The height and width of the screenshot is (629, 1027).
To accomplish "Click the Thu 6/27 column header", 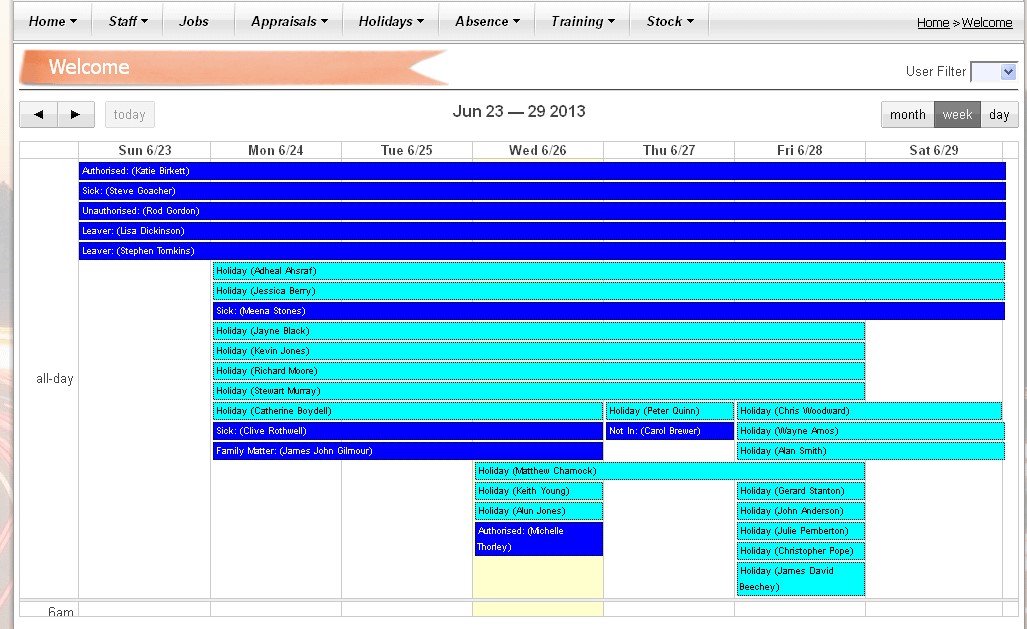I will 669,150.
